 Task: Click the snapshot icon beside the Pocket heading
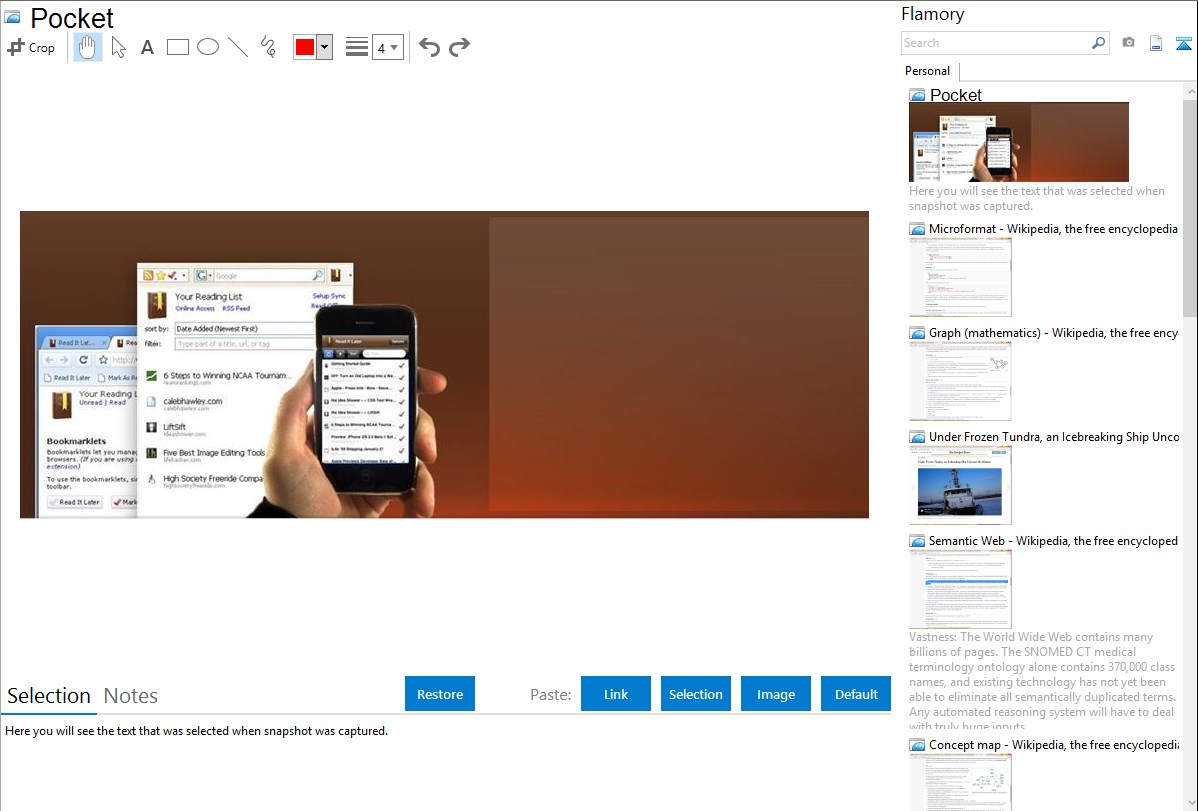coord(12,17)
